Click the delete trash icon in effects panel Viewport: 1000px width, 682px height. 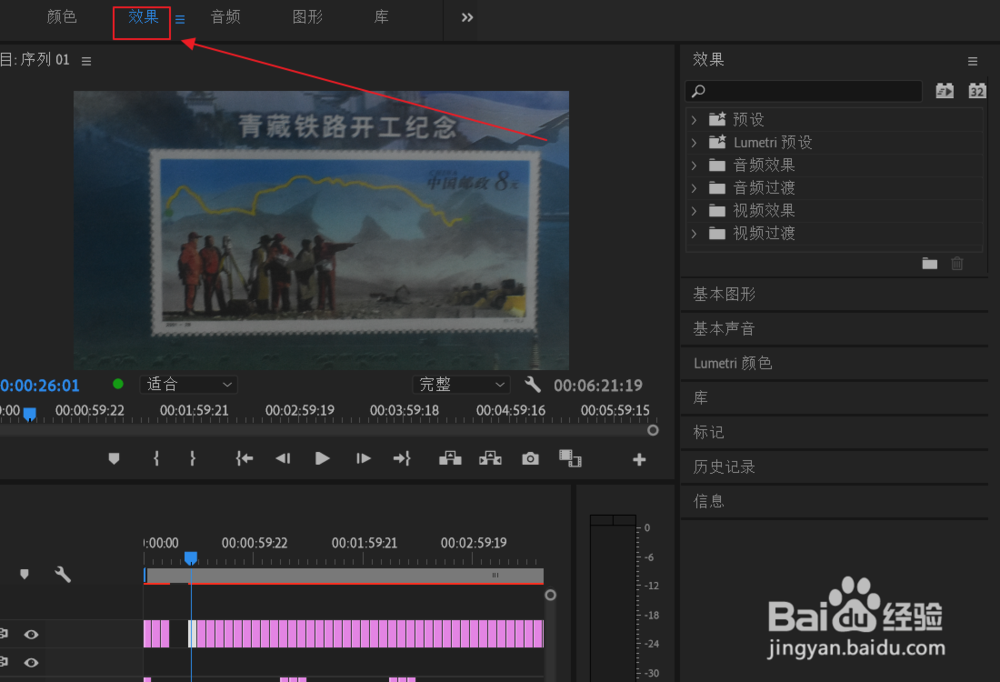pyautogui.click(x=957, y=263)
